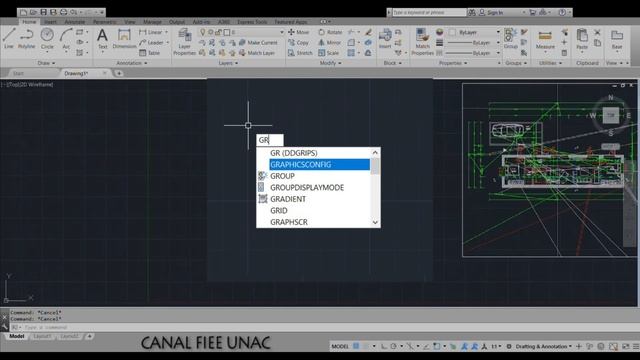Select the Rotate tool
640x360 pixels.
[330, 32]
